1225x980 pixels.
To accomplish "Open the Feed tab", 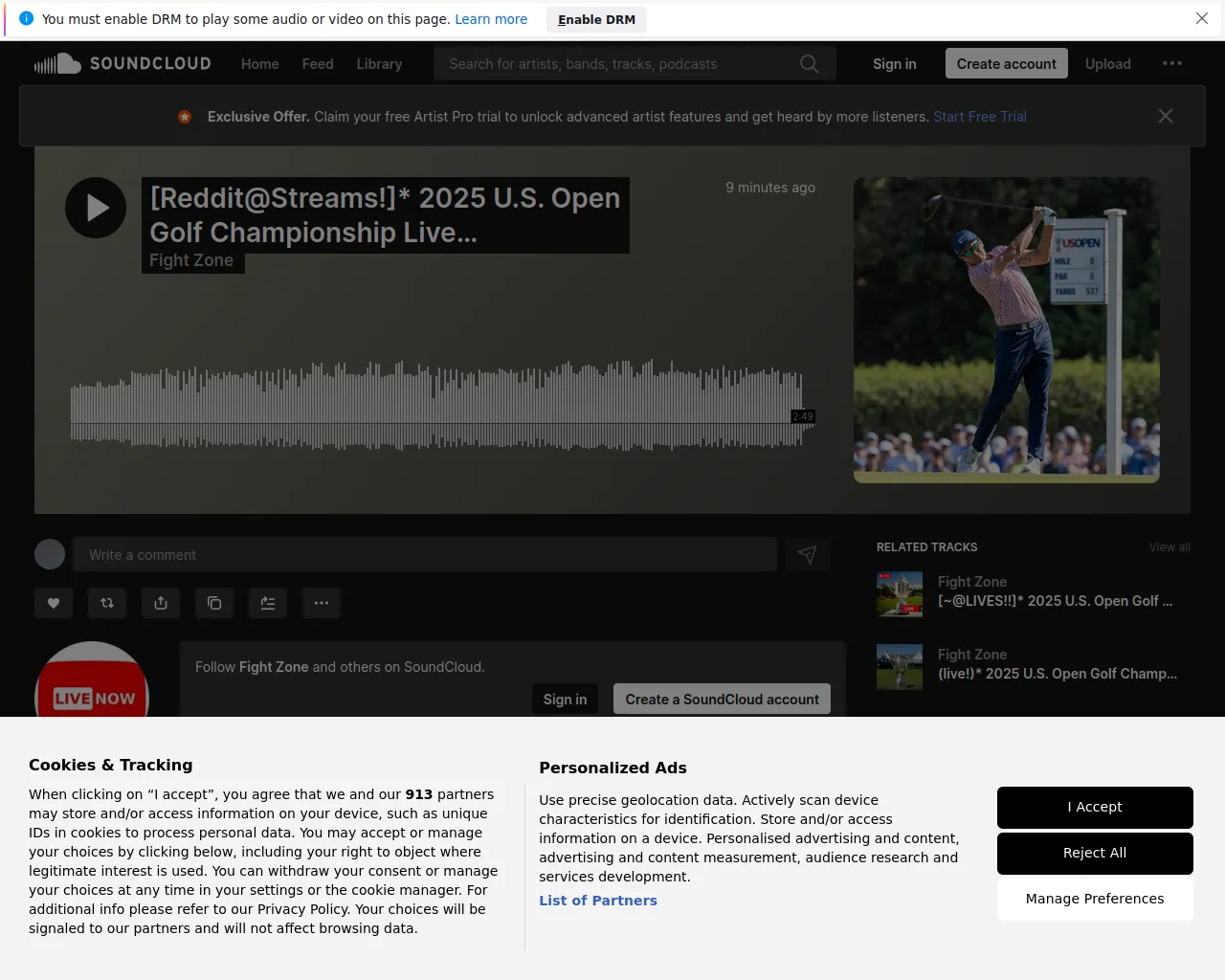I will pos(318,64).
